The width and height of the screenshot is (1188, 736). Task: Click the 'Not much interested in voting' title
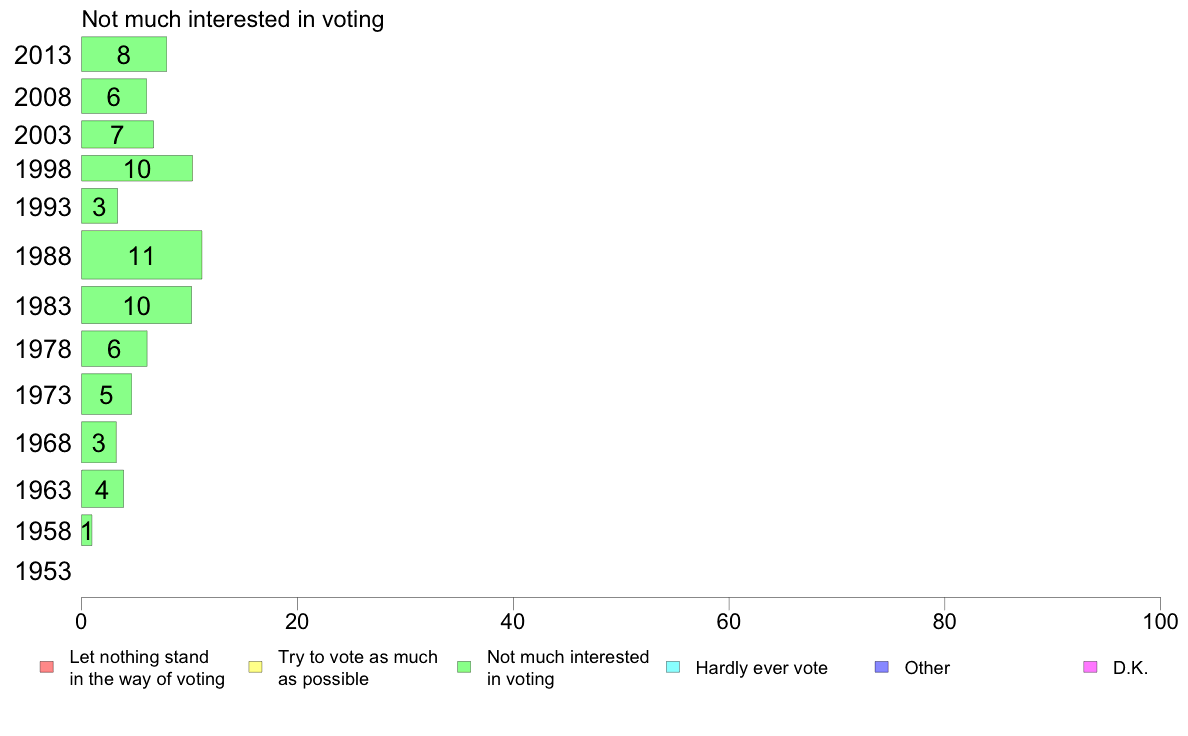point(233,19)
